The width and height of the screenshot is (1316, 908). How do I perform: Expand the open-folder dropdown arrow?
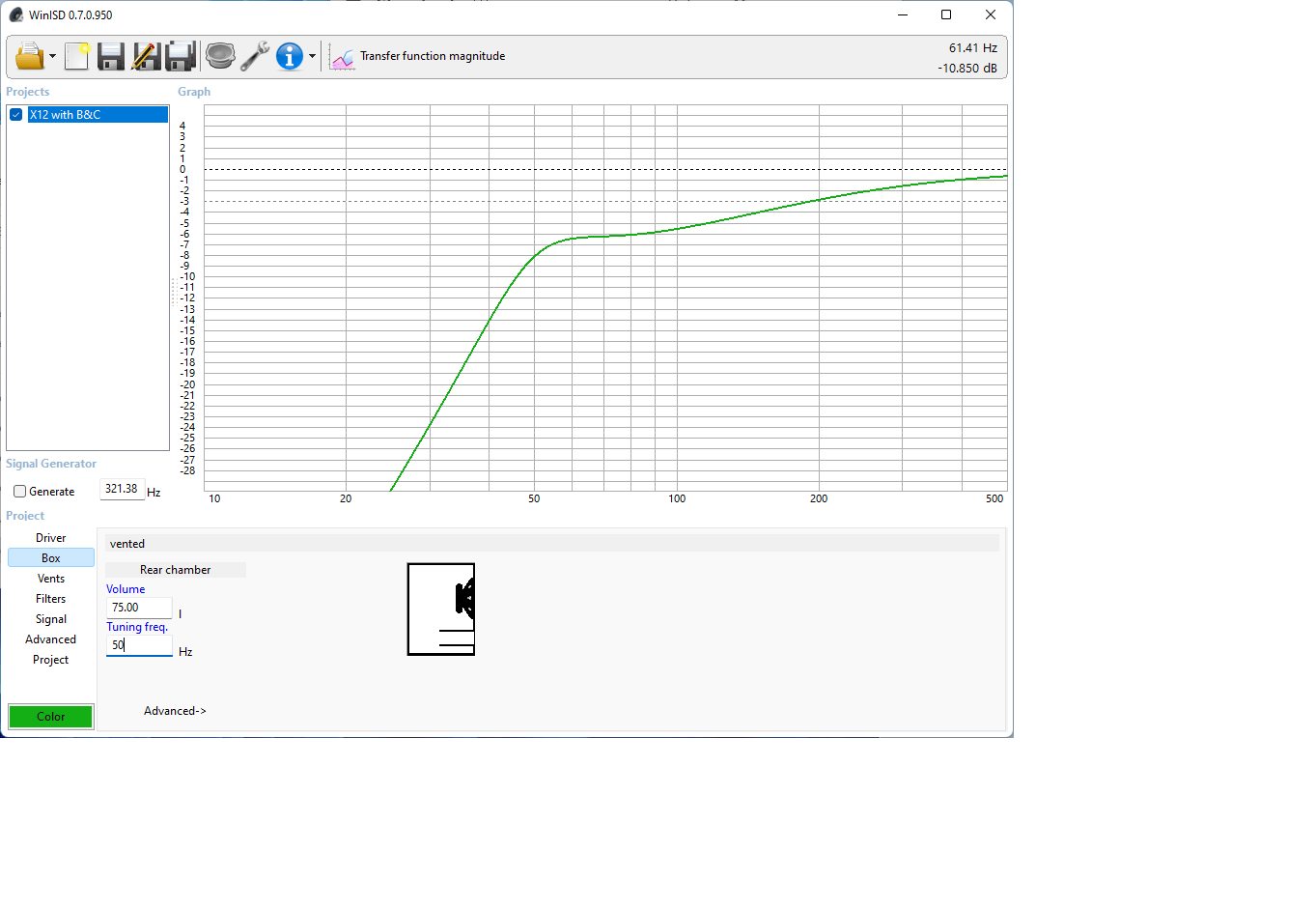(52, 56)
